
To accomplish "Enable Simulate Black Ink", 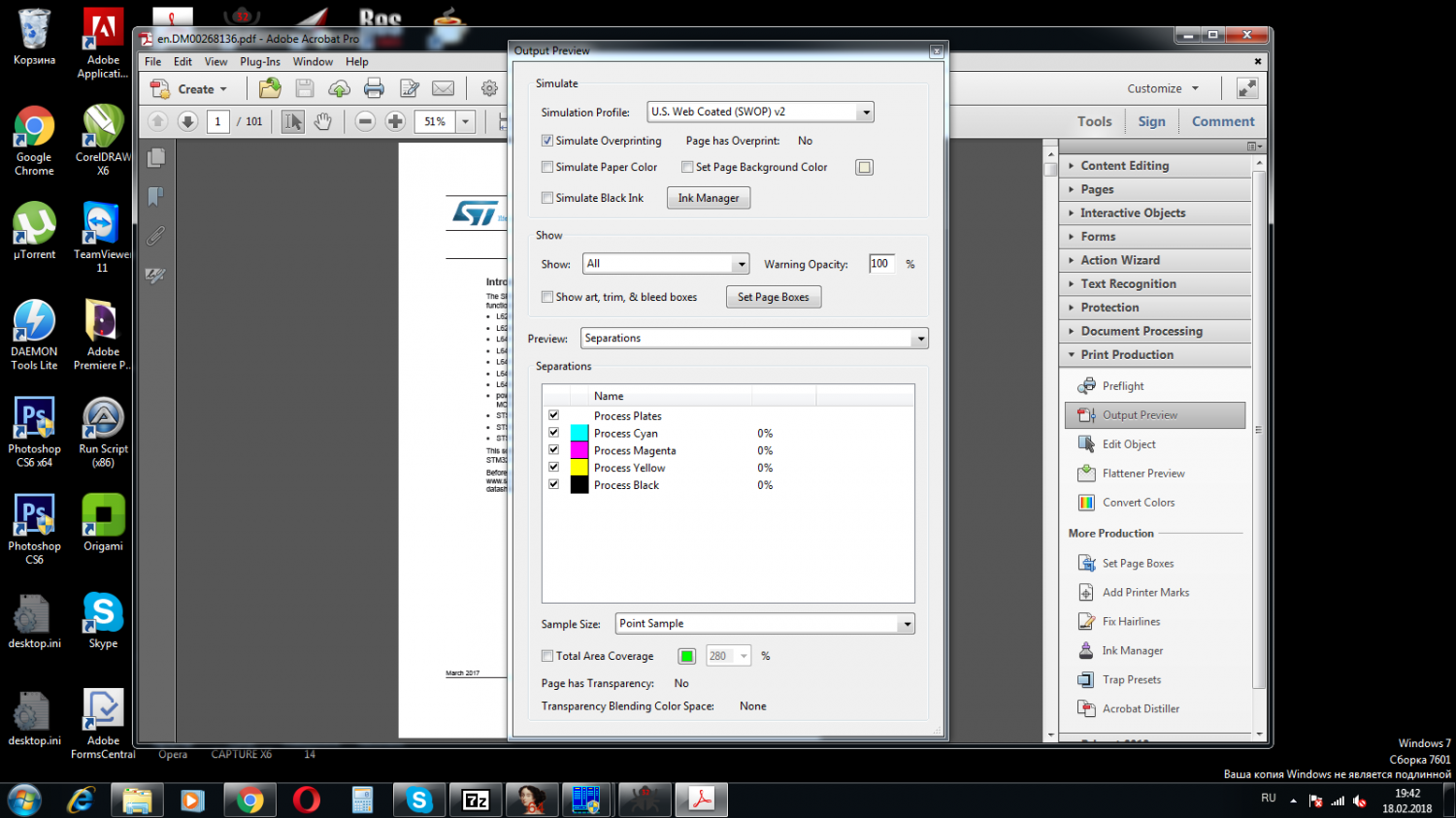I will point(547,198).
